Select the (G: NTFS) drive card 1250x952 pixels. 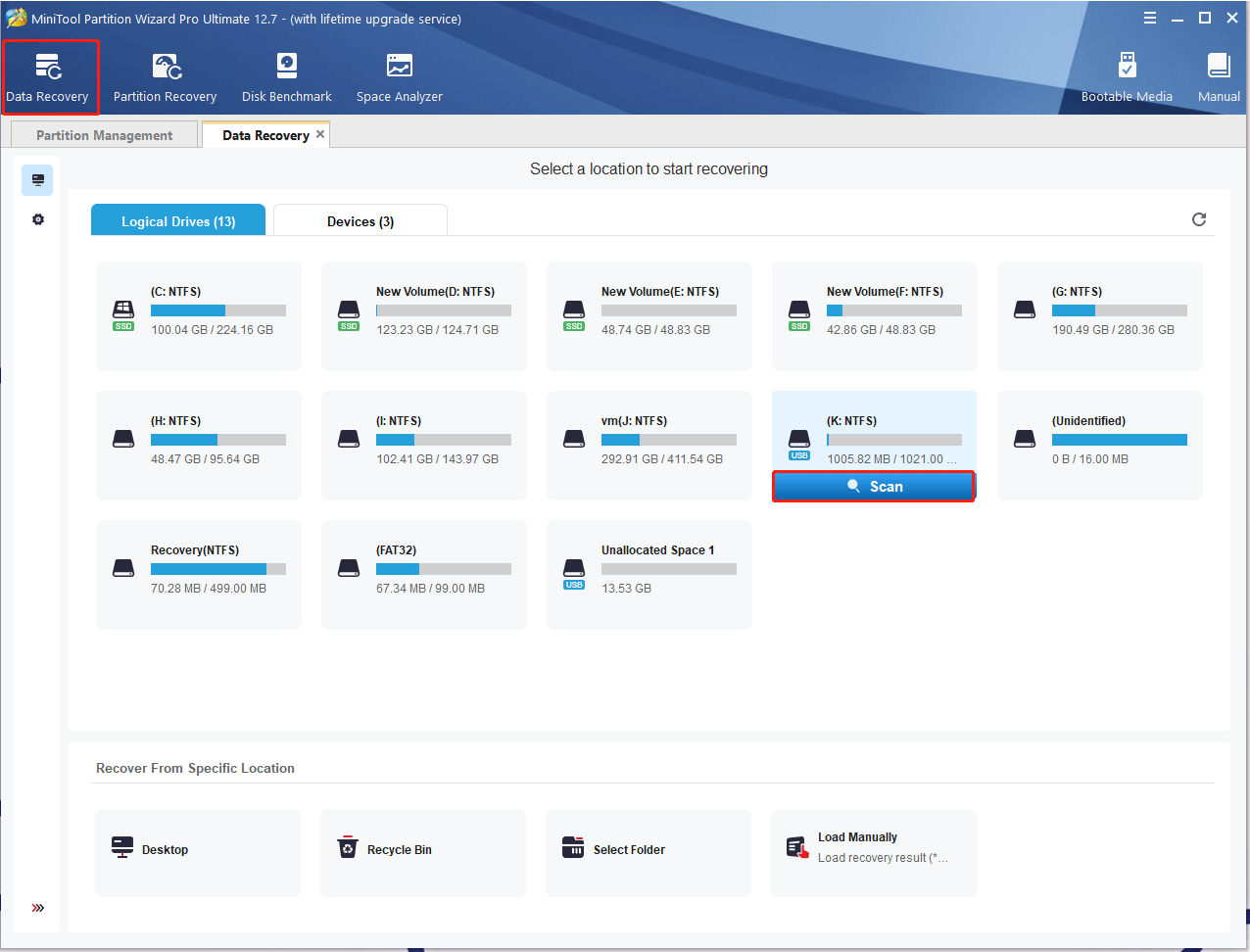(1100, 316)
